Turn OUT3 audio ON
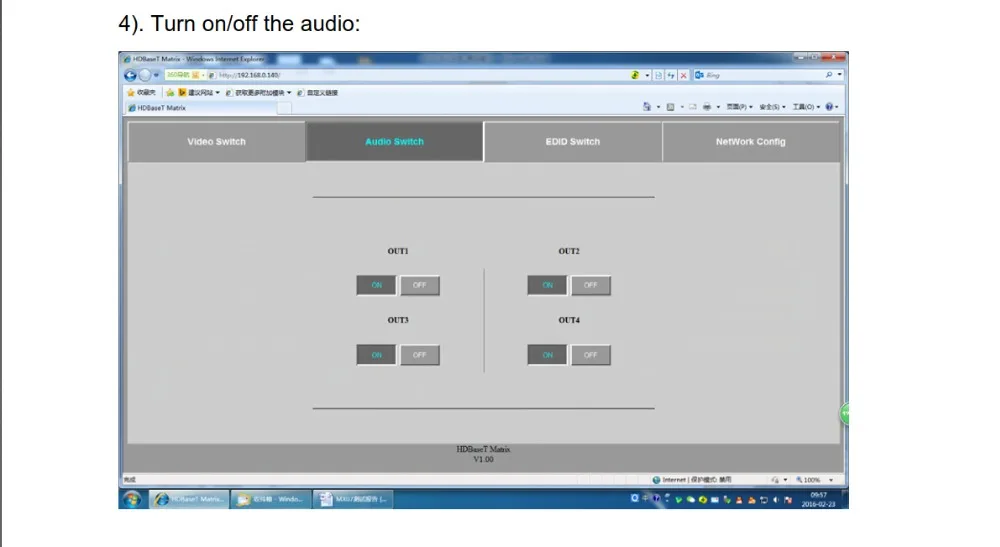This screenshot has height=547, width=1000. pyautogui.click(x=376, y=355)
